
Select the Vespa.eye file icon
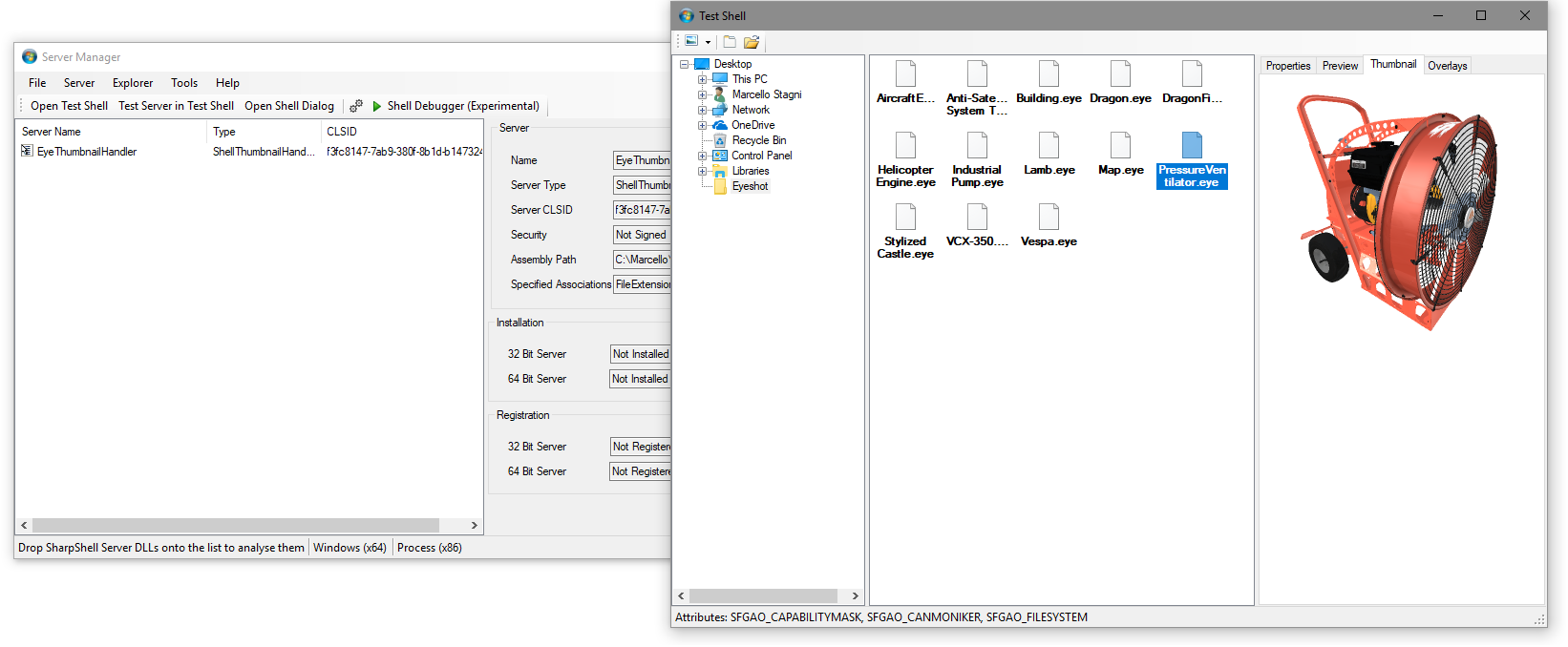(1049, 218)
